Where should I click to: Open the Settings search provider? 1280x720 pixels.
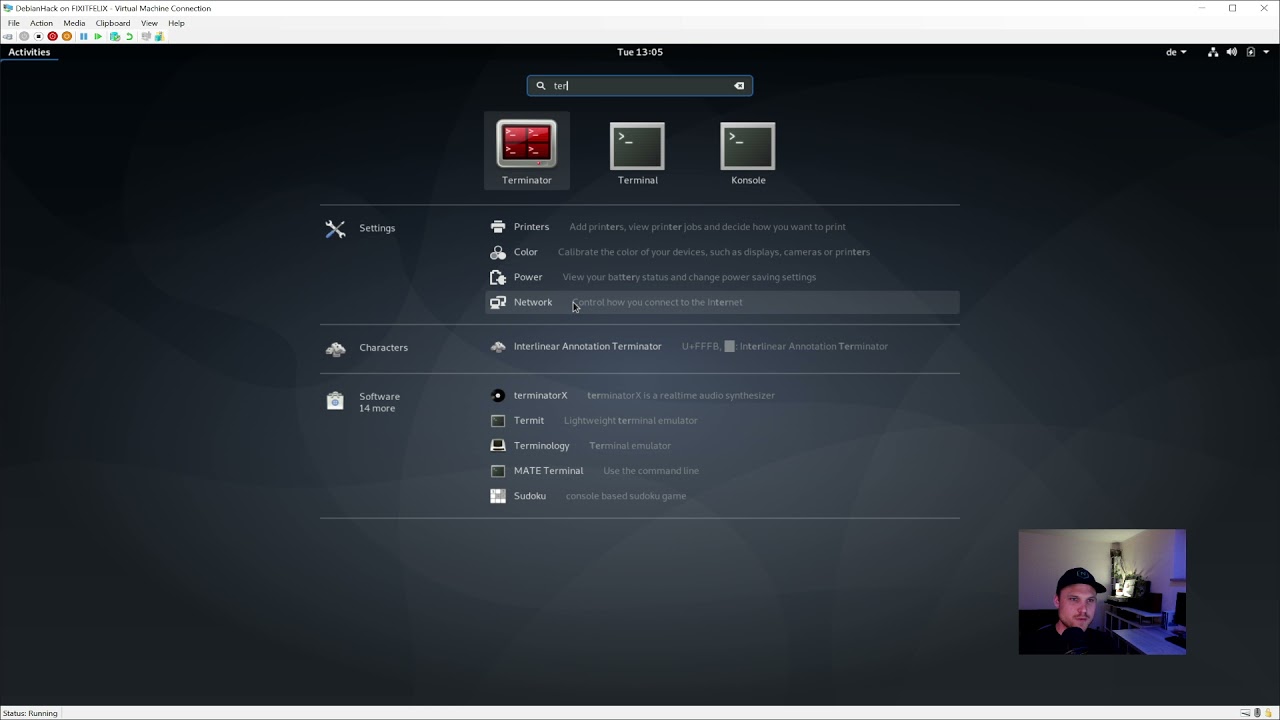pyautogui.click(x=361, y=228)
